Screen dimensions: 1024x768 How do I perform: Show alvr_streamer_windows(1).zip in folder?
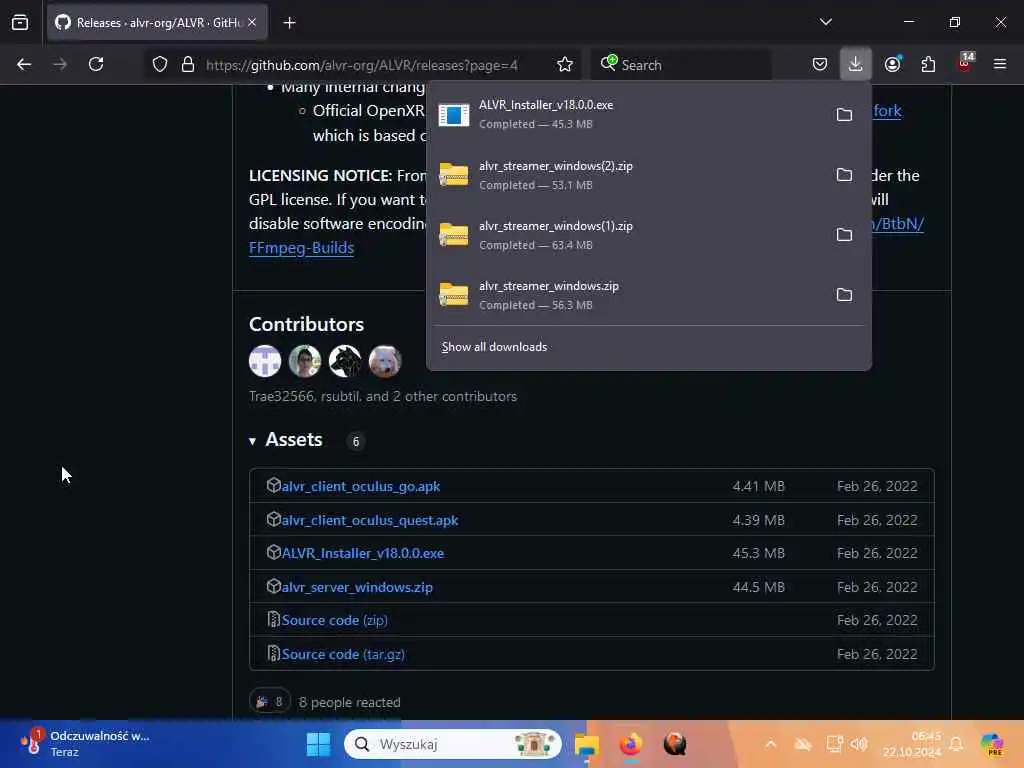click(x=844, y=235)
